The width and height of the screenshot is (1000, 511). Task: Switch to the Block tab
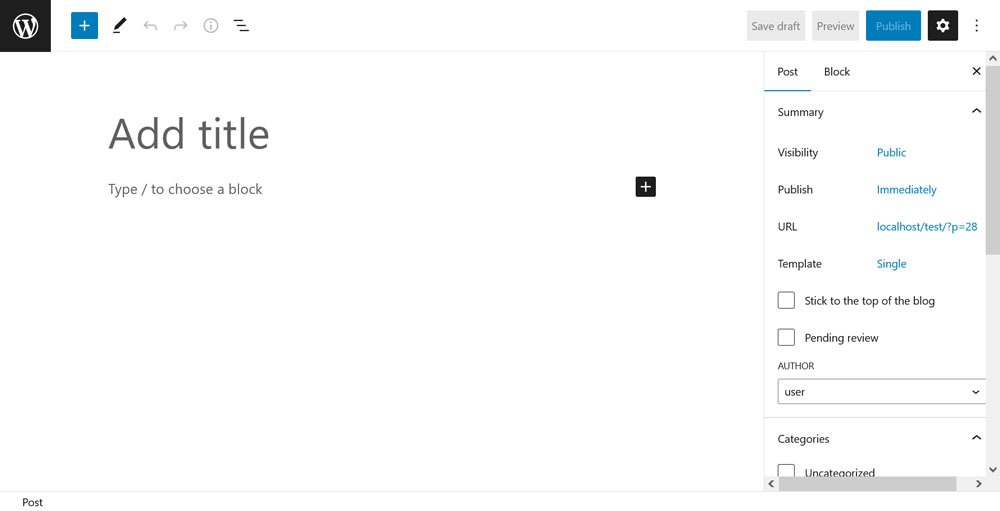[x=837, y=71]
